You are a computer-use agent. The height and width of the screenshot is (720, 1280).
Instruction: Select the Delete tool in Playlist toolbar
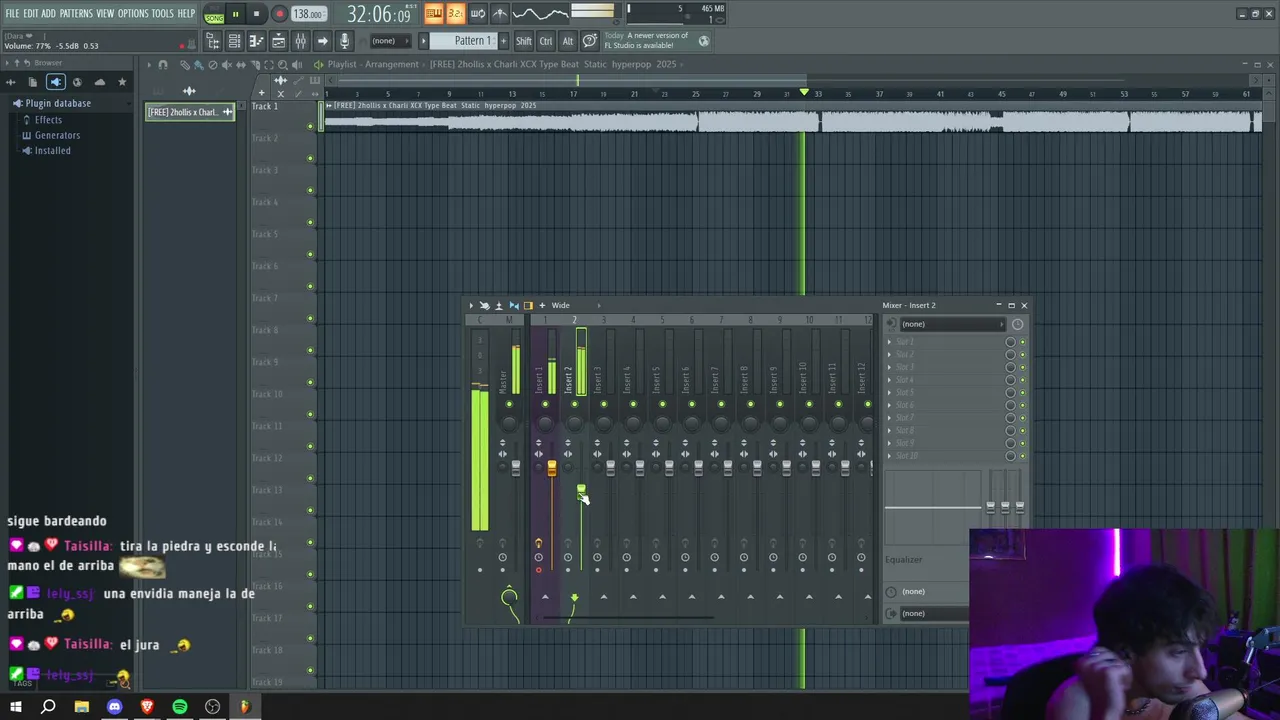(x=212, y=65)
